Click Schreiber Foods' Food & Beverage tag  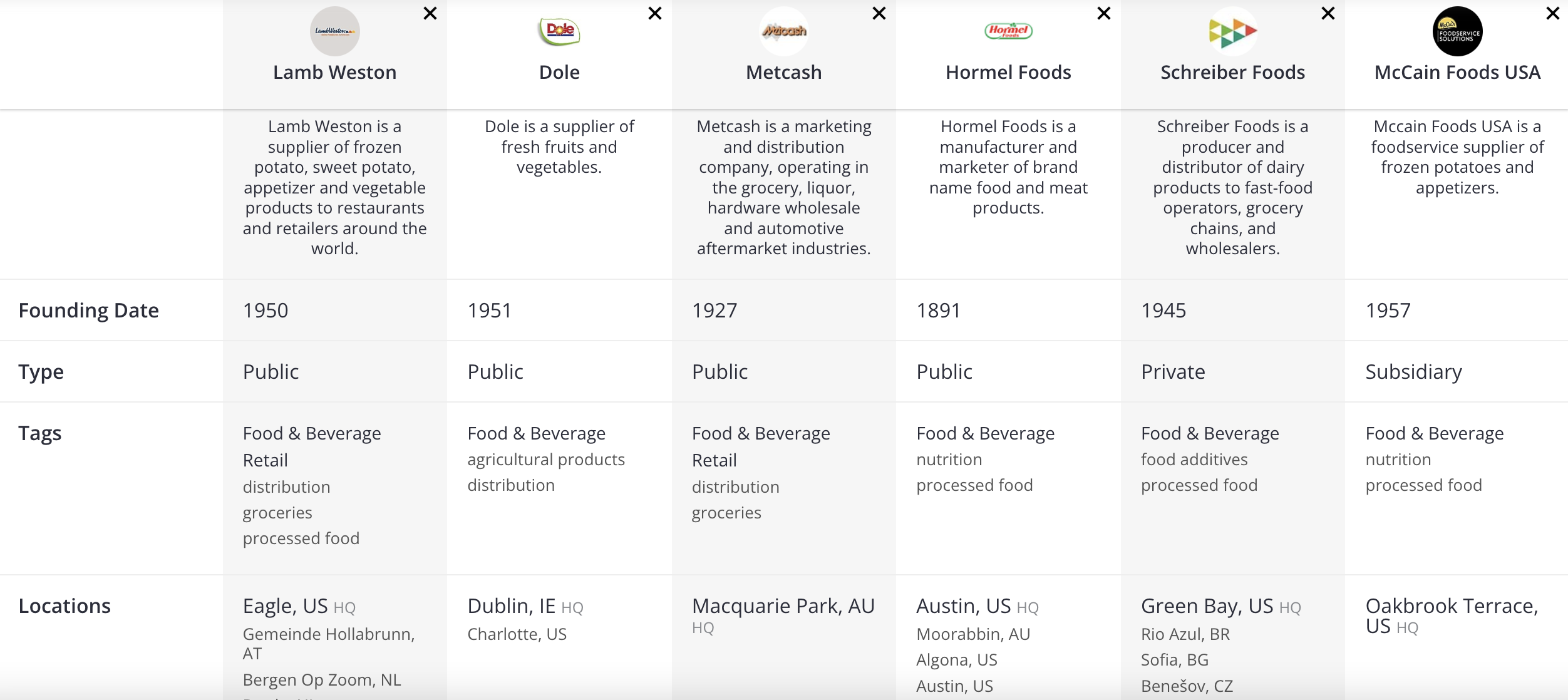1210,433
